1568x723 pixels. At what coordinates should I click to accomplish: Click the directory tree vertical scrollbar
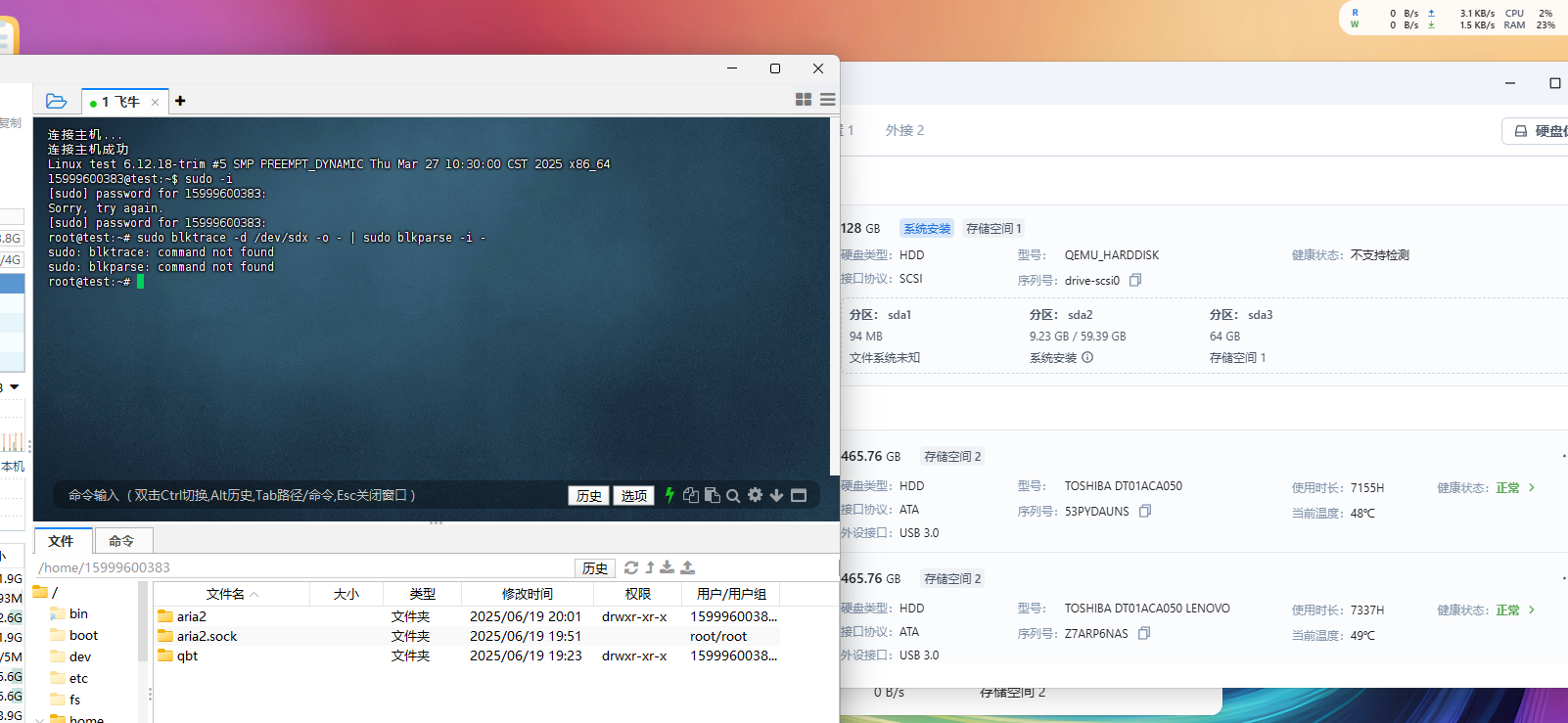click(x=143, y=622)
